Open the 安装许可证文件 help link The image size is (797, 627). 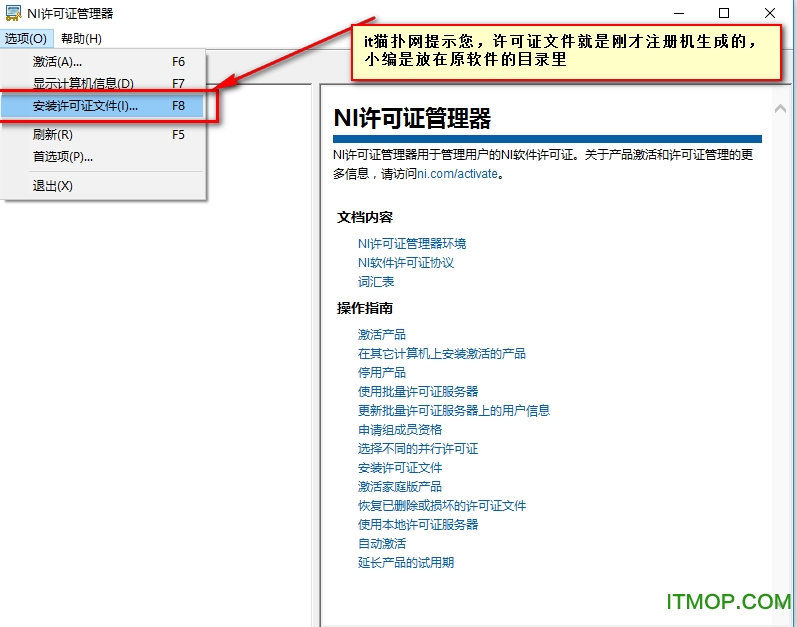pyautogui.click(x=400, y=467)
